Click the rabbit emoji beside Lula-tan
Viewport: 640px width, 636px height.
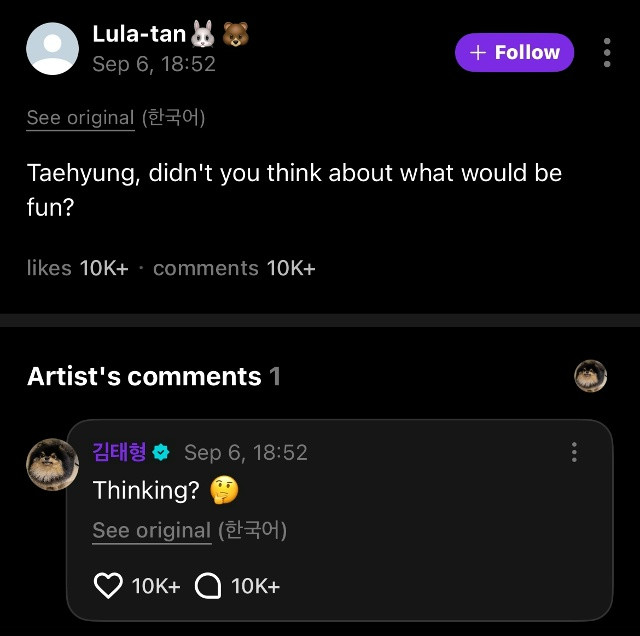coord(203,35)
